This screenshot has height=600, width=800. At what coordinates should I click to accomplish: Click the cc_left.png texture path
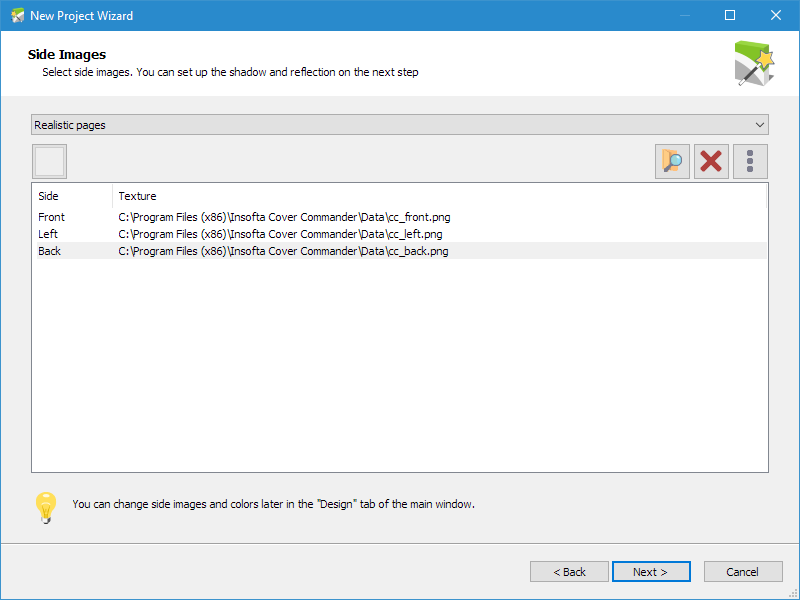coord(280,234)
